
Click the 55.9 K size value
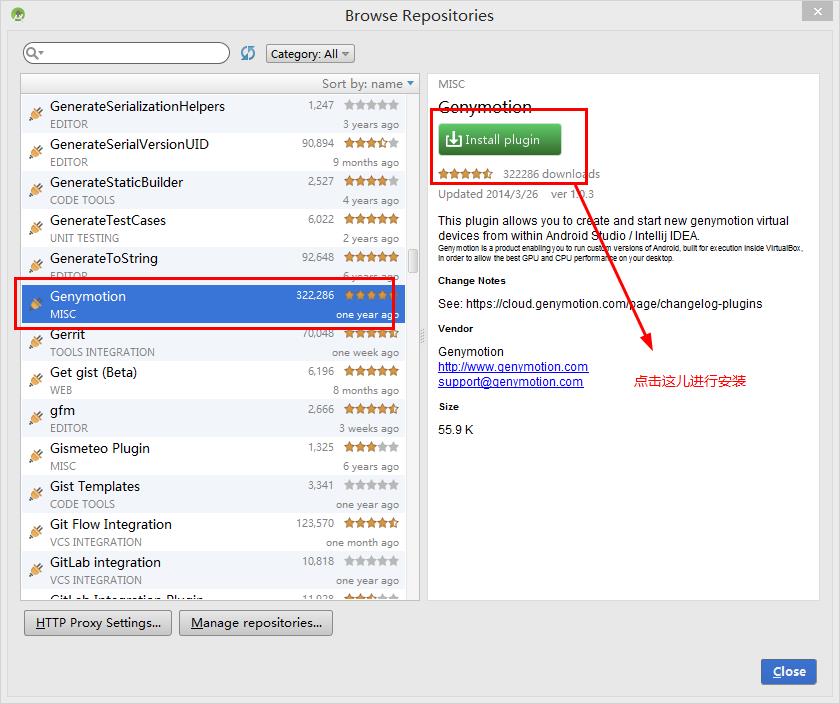(455, 430)
